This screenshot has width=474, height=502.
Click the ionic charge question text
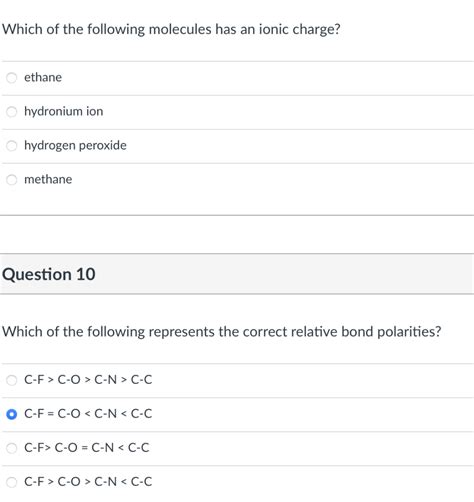click(171, 29)
